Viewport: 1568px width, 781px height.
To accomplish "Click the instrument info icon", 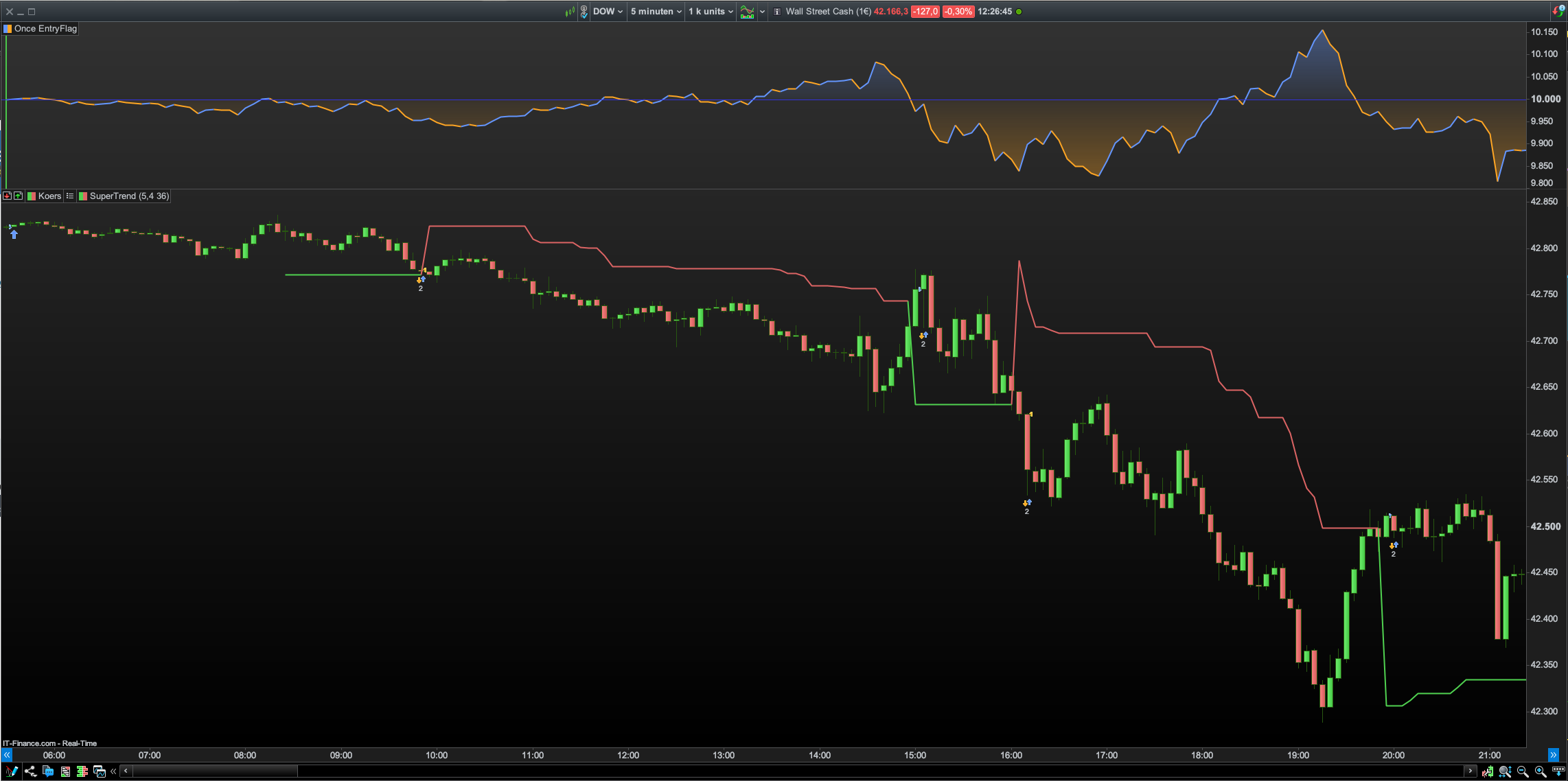I will (x=777, y=12).
